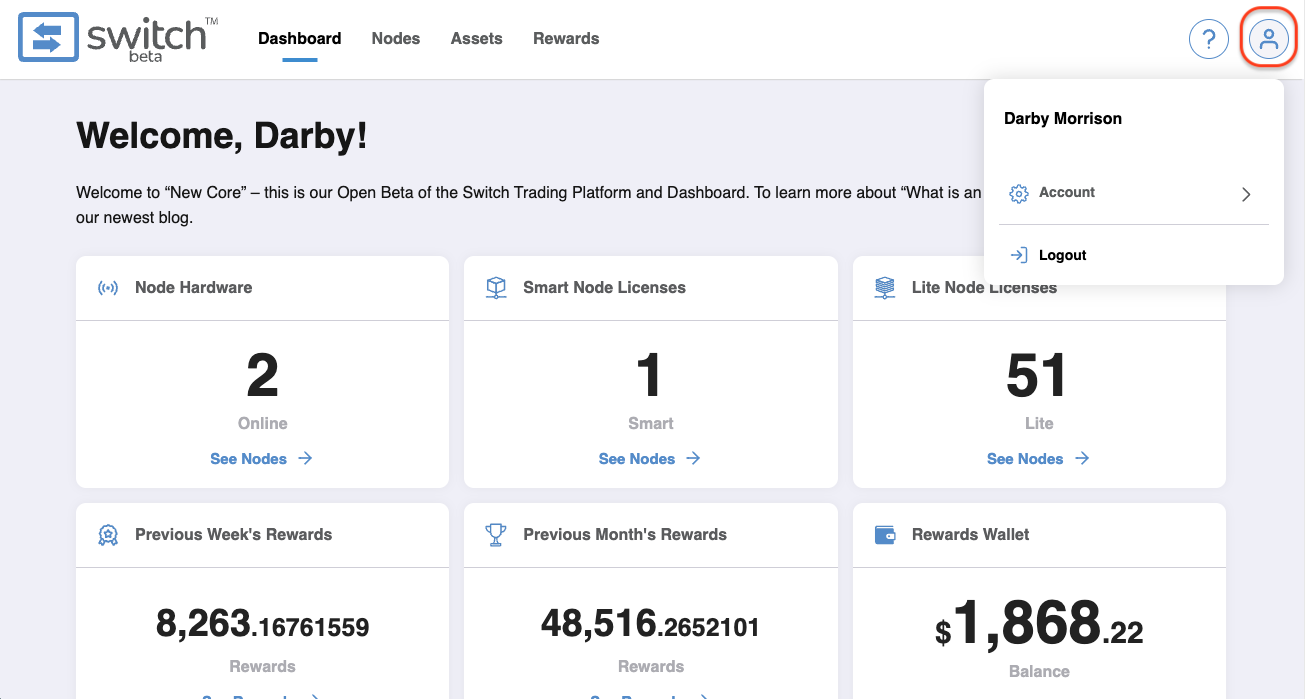
Task: Click arrow beside Smart See Nodes
Action: tap(693, 458)
